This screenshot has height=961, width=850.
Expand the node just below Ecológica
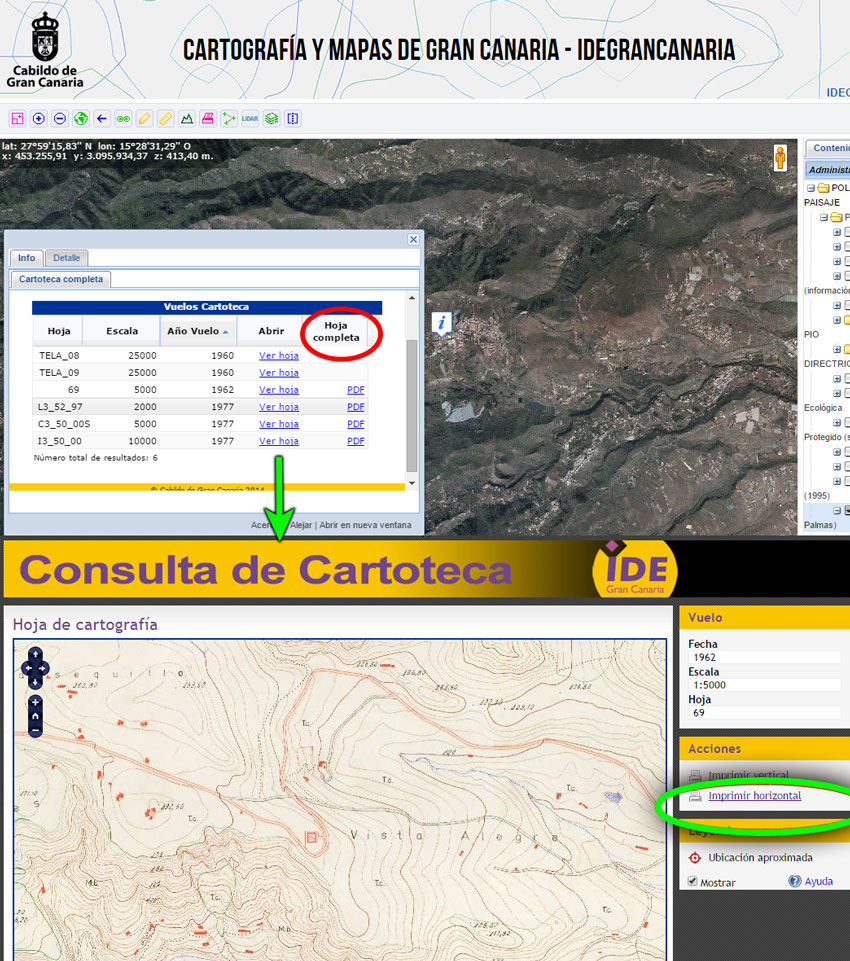tap(837, 422)
